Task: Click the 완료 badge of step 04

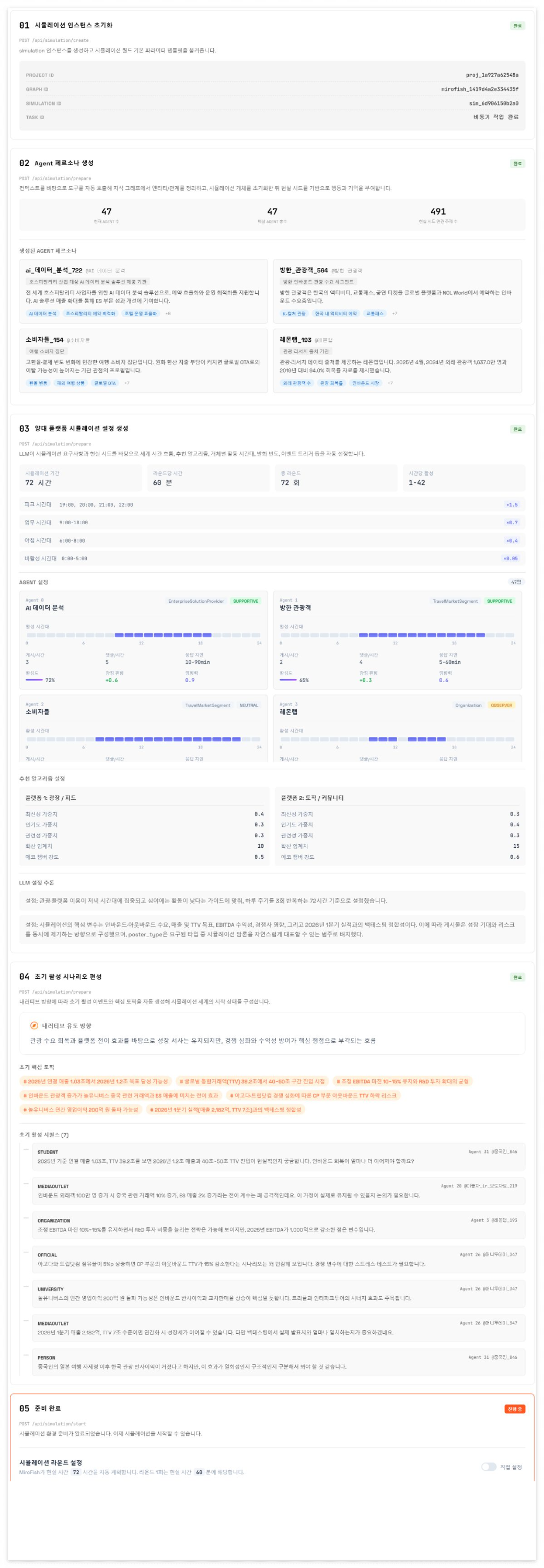Action: click(517, 977)
